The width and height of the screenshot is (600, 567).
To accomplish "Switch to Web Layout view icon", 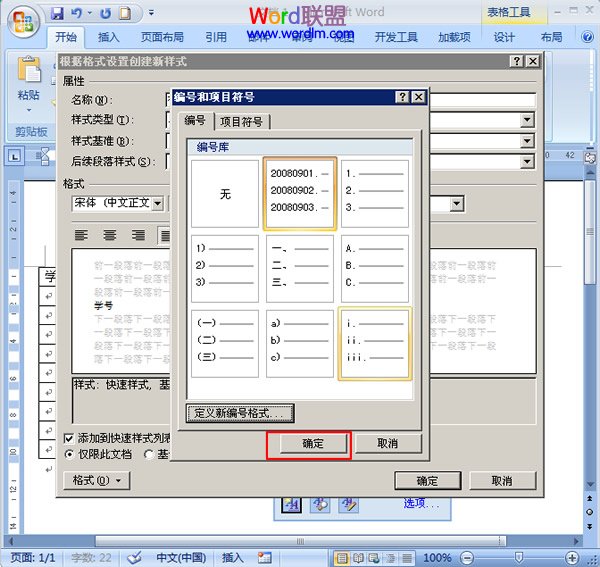I will click(374, 558).
